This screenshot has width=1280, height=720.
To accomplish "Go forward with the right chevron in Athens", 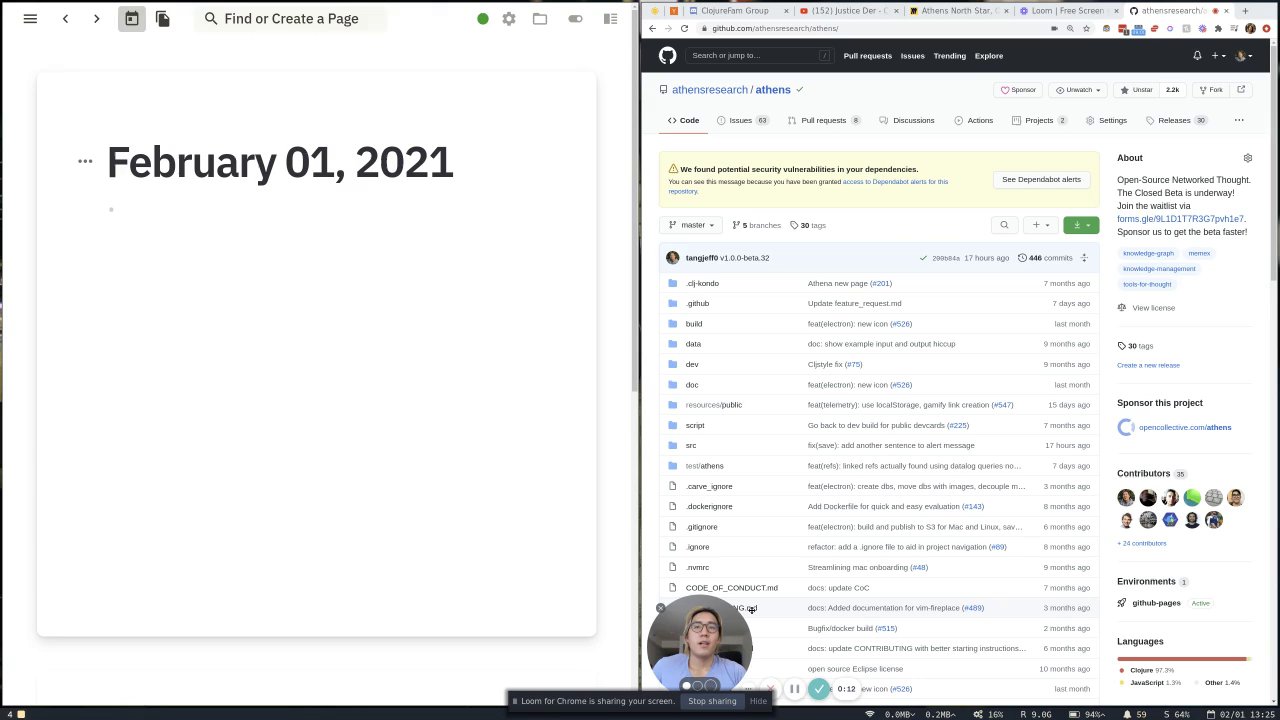I will coord(96,18).
